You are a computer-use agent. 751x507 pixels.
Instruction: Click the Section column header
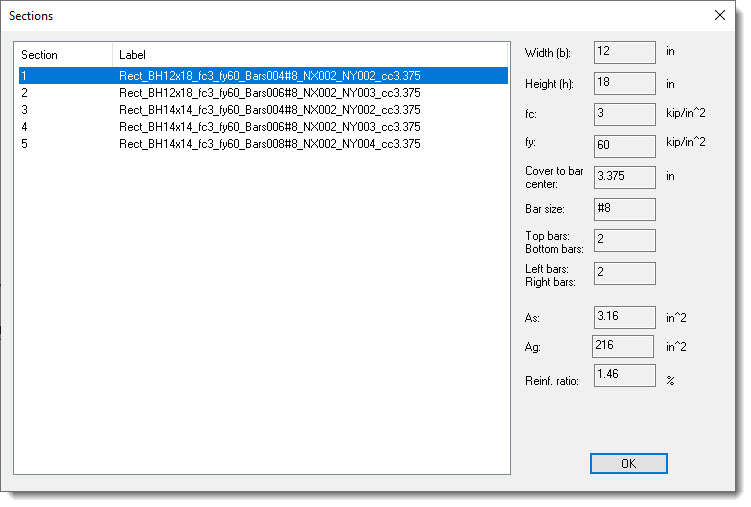(64, 54)
